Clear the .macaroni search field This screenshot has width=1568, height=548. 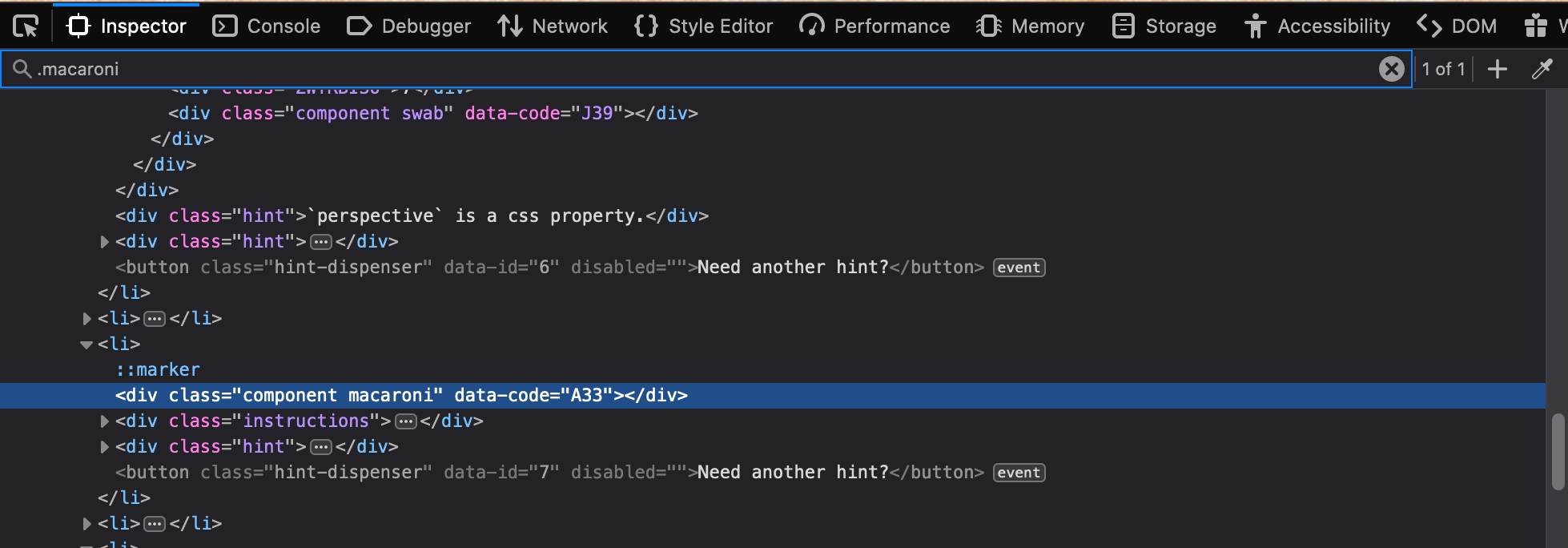point(1392,69)
